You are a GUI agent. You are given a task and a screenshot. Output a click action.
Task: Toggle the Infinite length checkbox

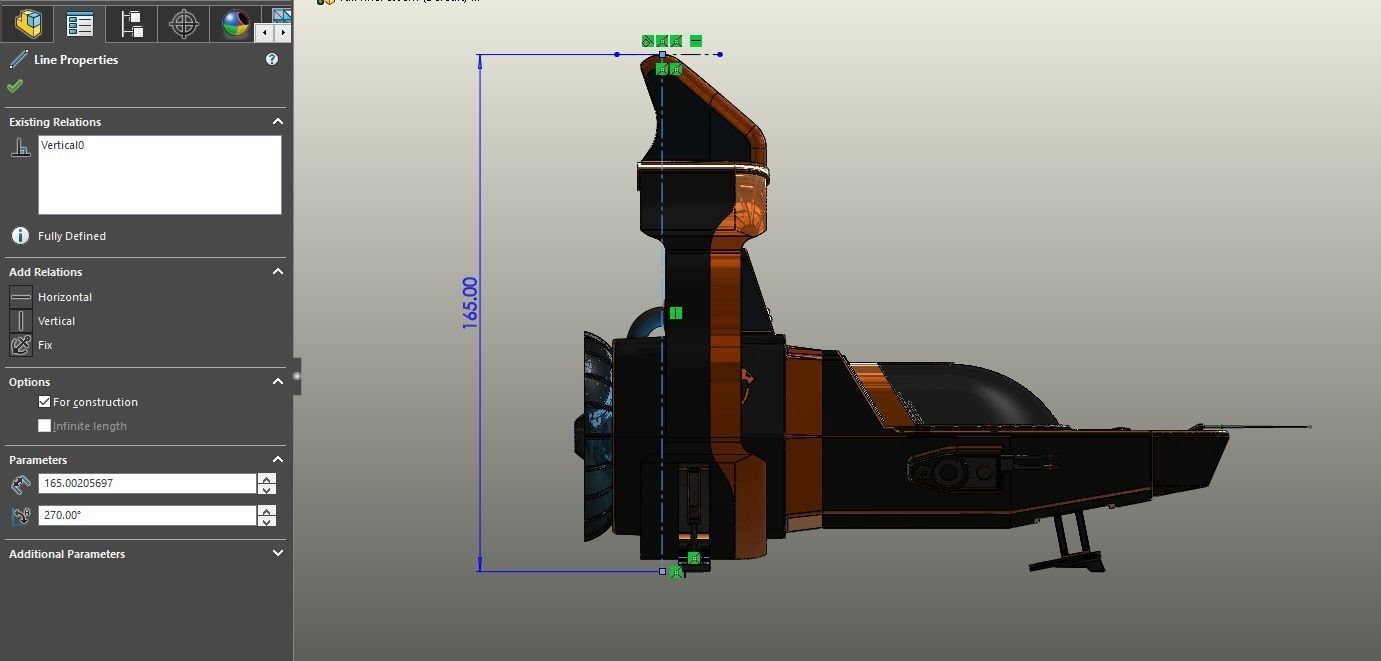44,426
